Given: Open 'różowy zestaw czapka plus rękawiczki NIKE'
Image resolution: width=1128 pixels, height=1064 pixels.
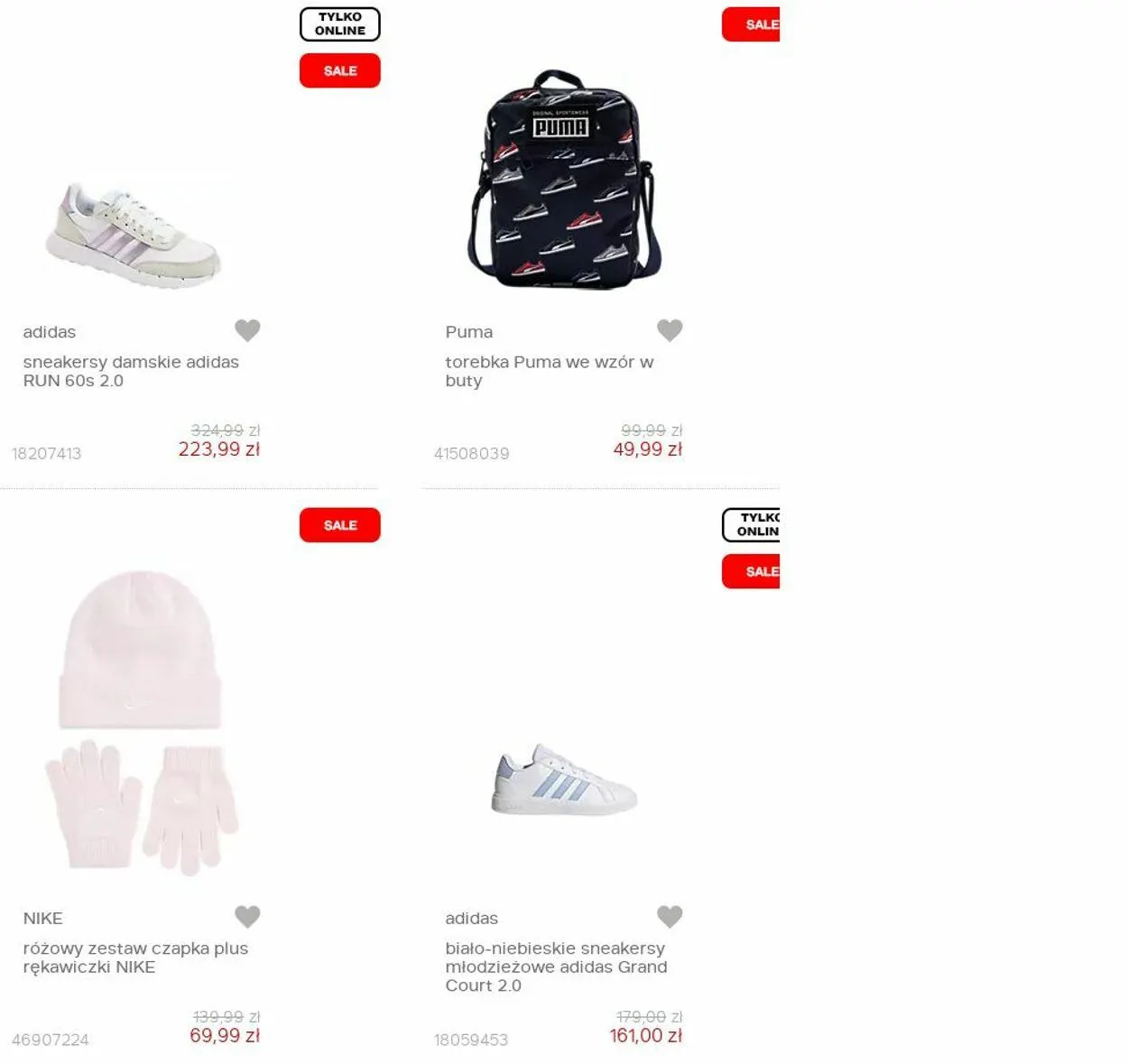Looking at the screenshot, I should (x=135, y=958).
